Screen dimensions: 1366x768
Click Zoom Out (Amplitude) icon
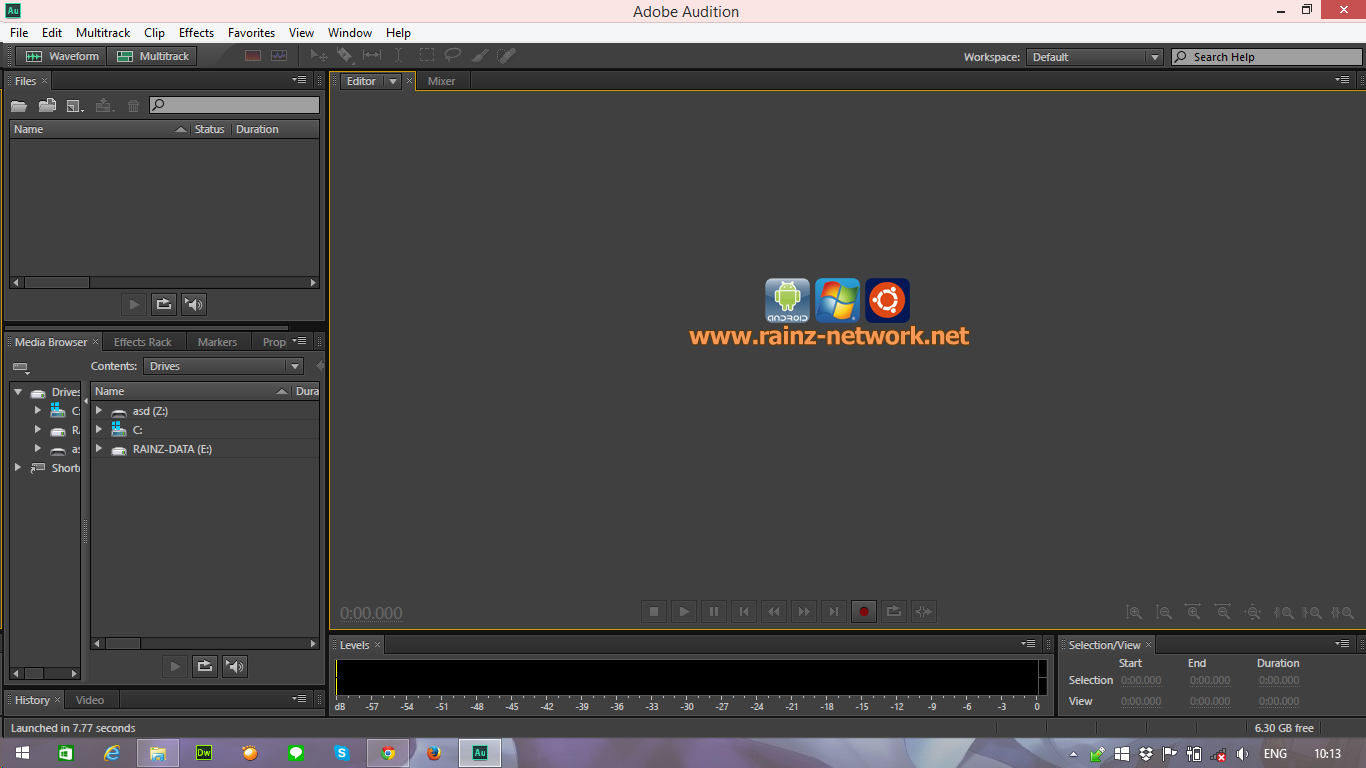point(1164,612)
